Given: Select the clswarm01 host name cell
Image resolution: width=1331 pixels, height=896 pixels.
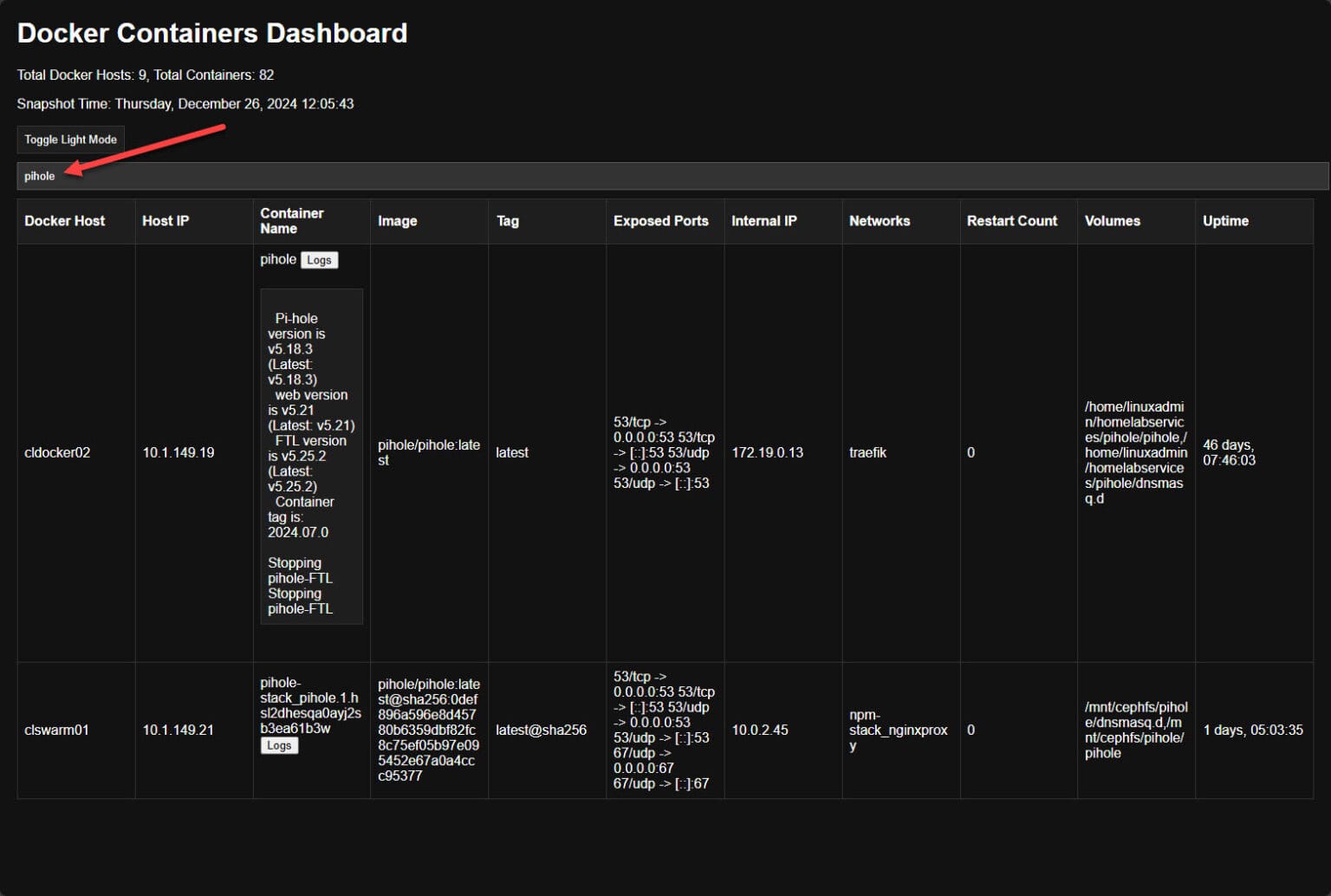Looking at the screenshot, I should pyautogui.click(x=57, y=730).
